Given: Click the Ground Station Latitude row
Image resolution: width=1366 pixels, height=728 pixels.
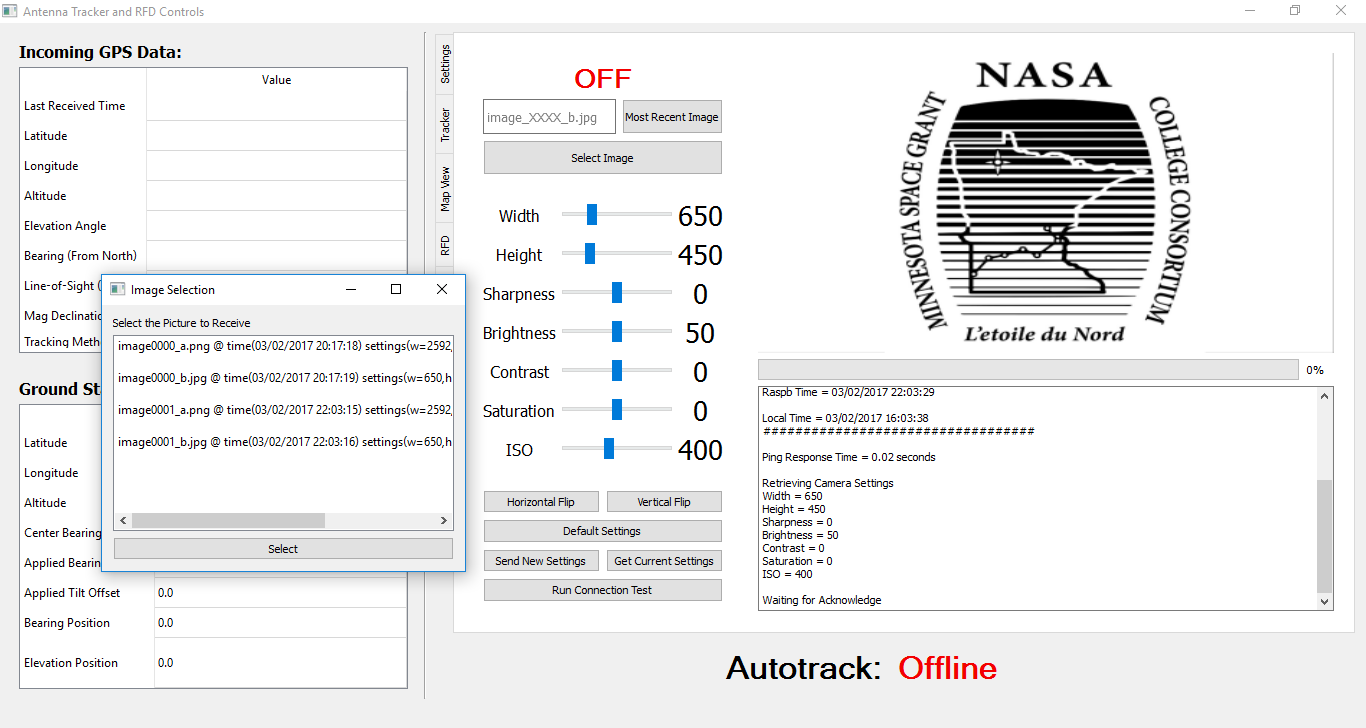Looking at the screenshot, I should 61,443.
